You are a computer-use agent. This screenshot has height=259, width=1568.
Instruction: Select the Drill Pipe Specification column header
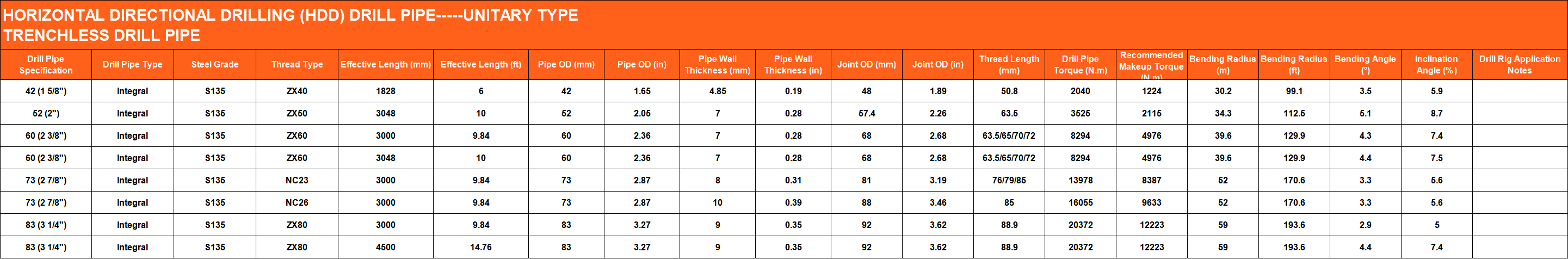click(x=46, y=65)
